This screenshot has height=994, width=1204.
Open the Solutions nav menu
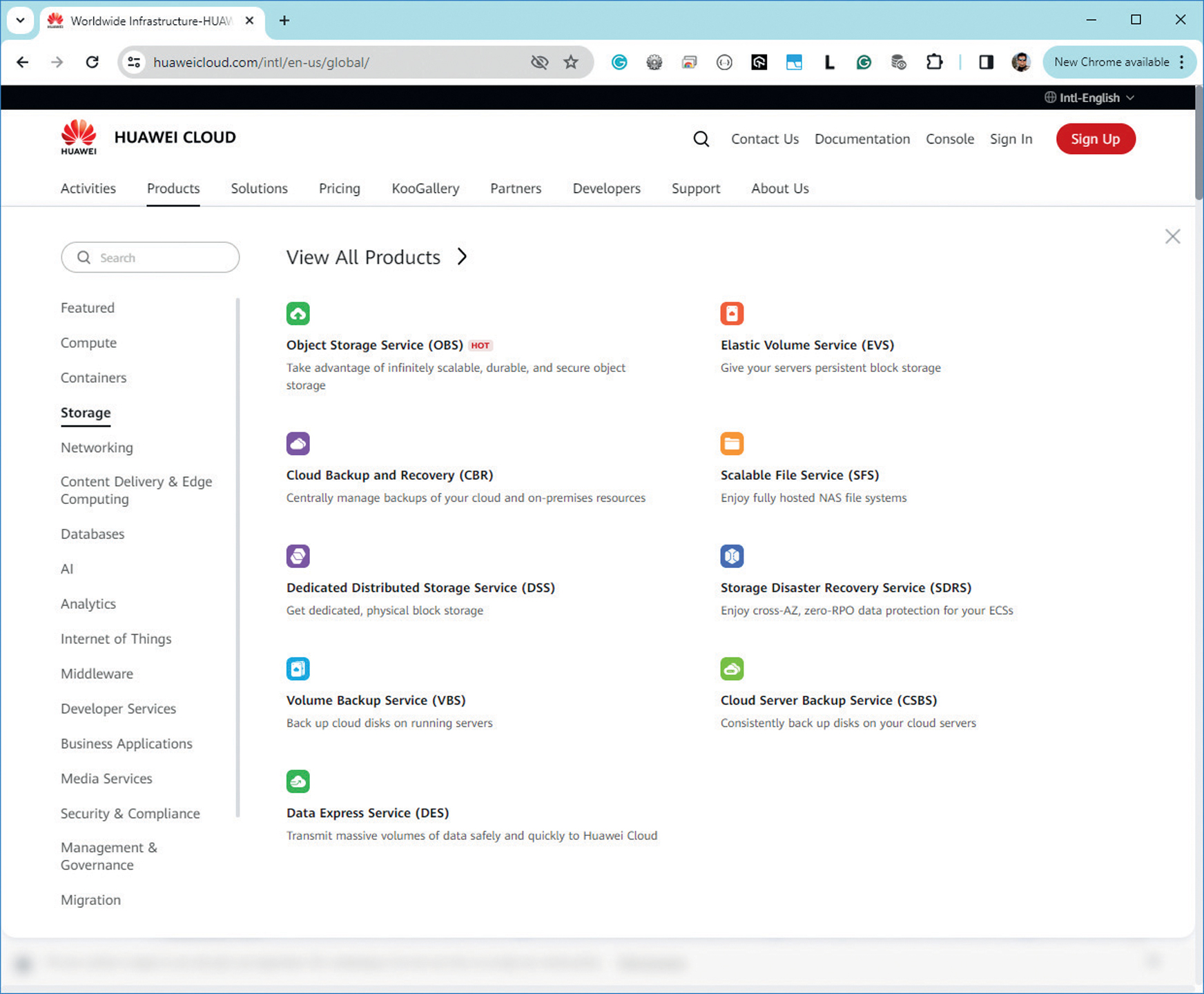pos(259,188)
